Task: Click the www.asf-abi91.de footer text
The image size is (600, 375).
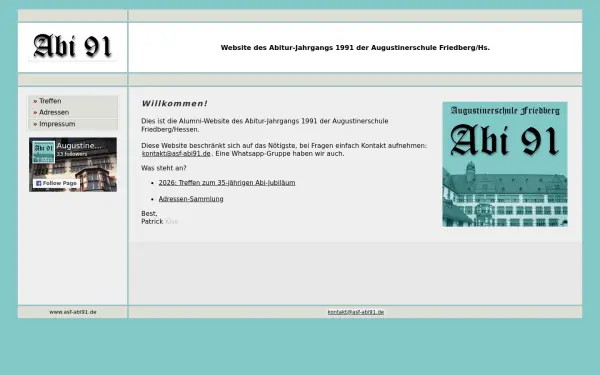Action: coord(73,312)
